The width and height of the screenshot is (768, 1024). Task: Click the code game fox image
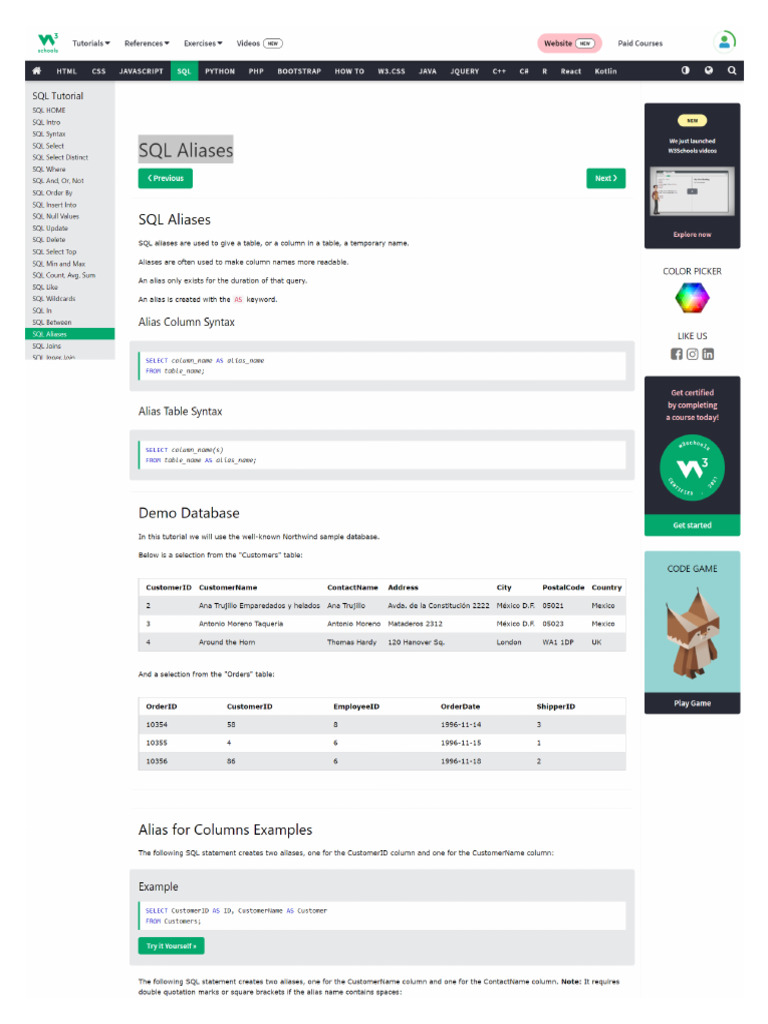pos(692,633)
